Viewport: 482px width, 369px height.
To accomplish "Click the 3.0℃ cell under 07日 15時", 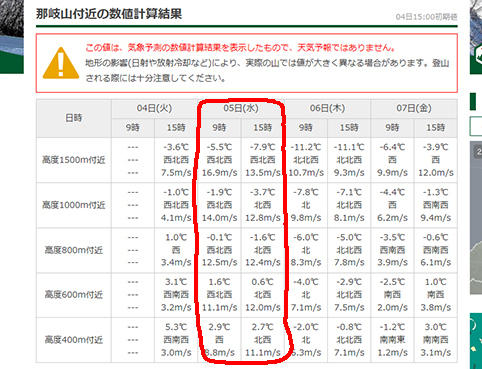I will click(x=436, y=327).
